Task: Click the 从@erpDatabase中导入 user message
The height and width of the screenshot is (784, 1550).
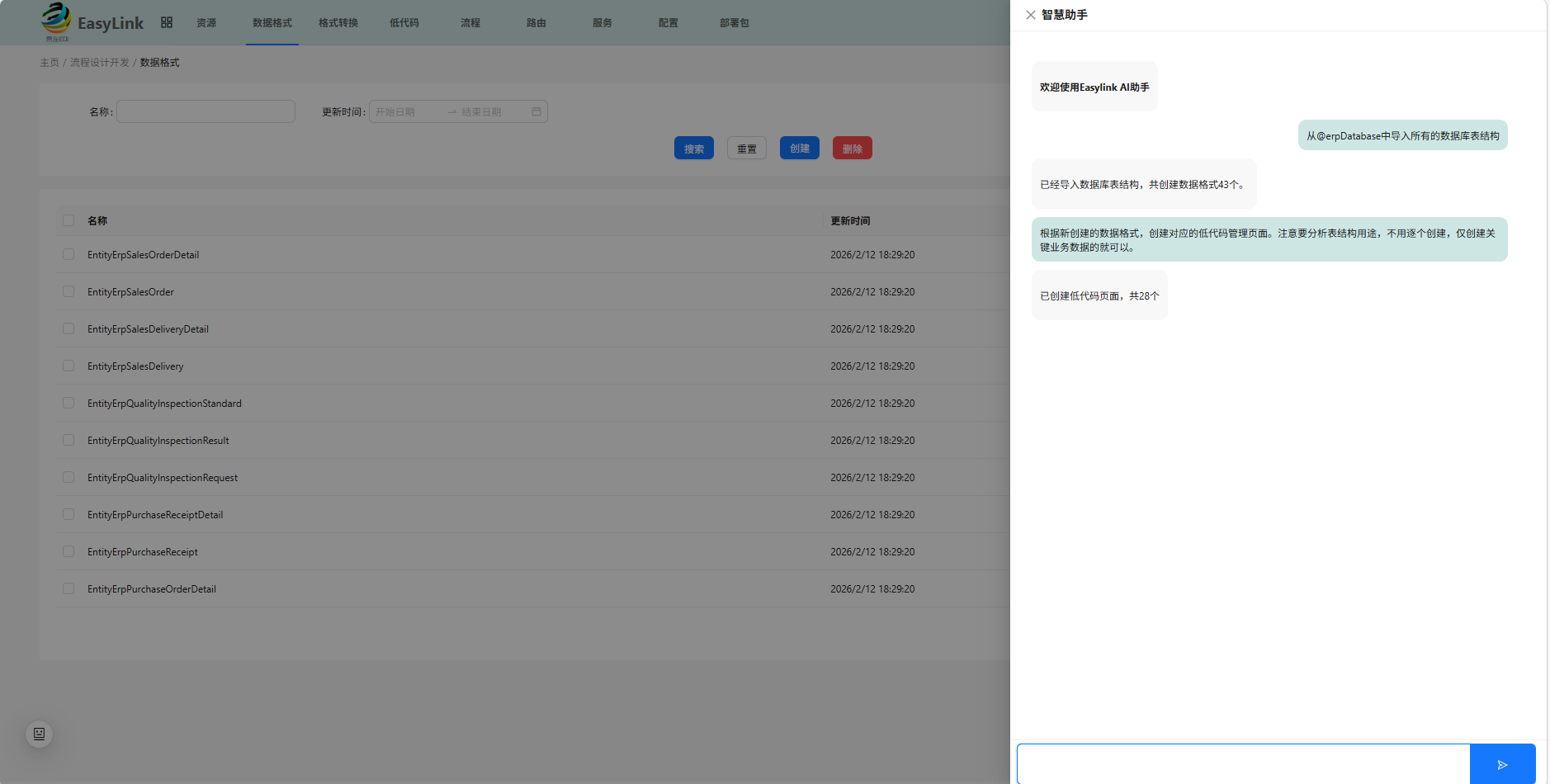Action: [1402, 135]
